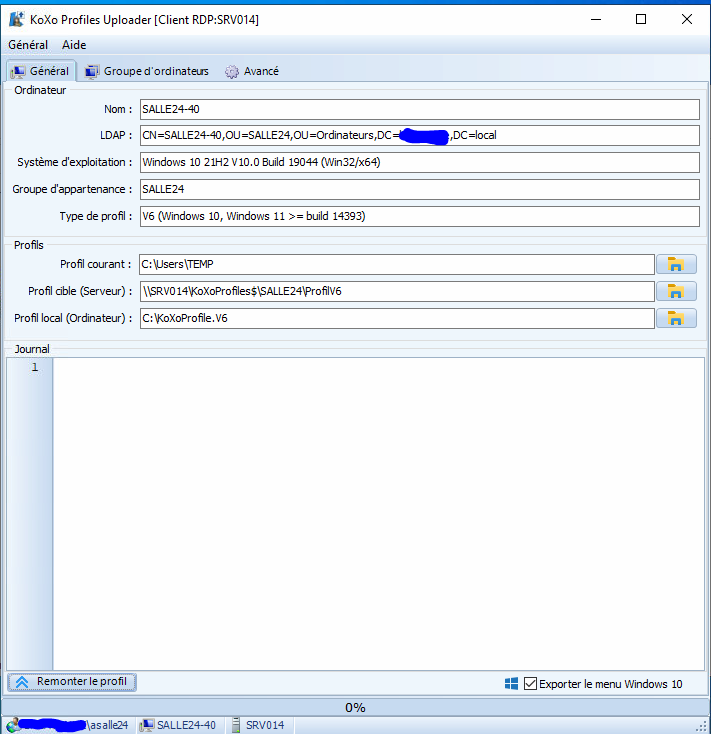711x734 pixels.
Task: Browse folder for Profil local (Ordinateur)
Action: 676,319
